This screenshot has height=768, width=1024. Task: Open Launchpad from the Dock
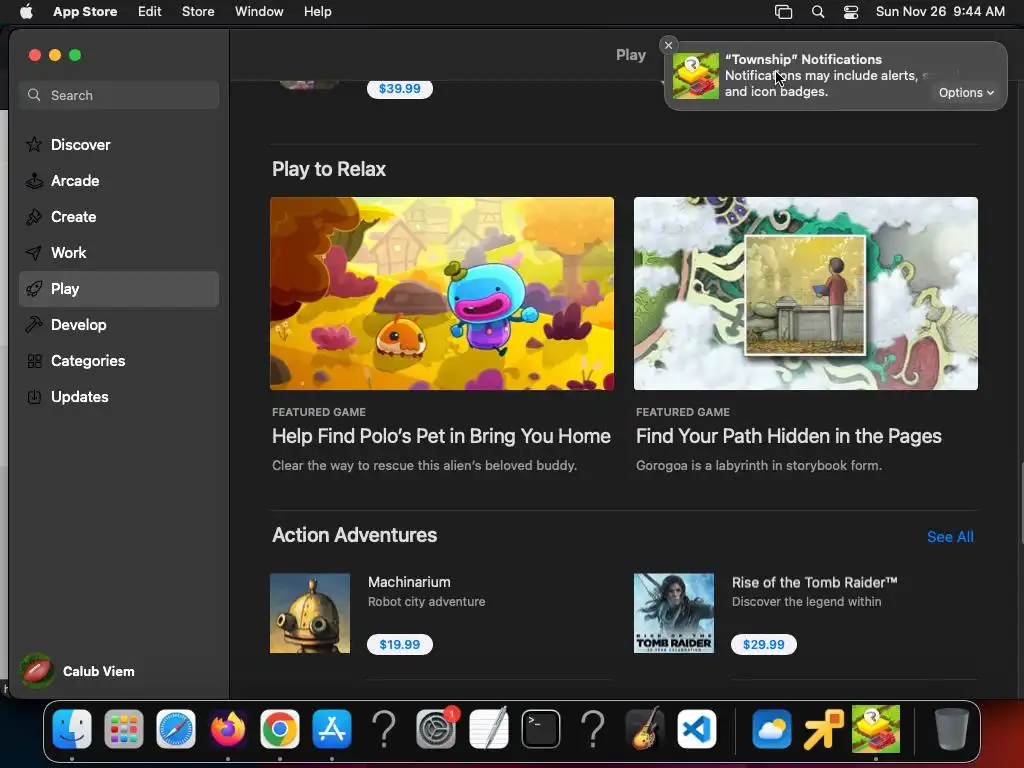tap(123, 729)
